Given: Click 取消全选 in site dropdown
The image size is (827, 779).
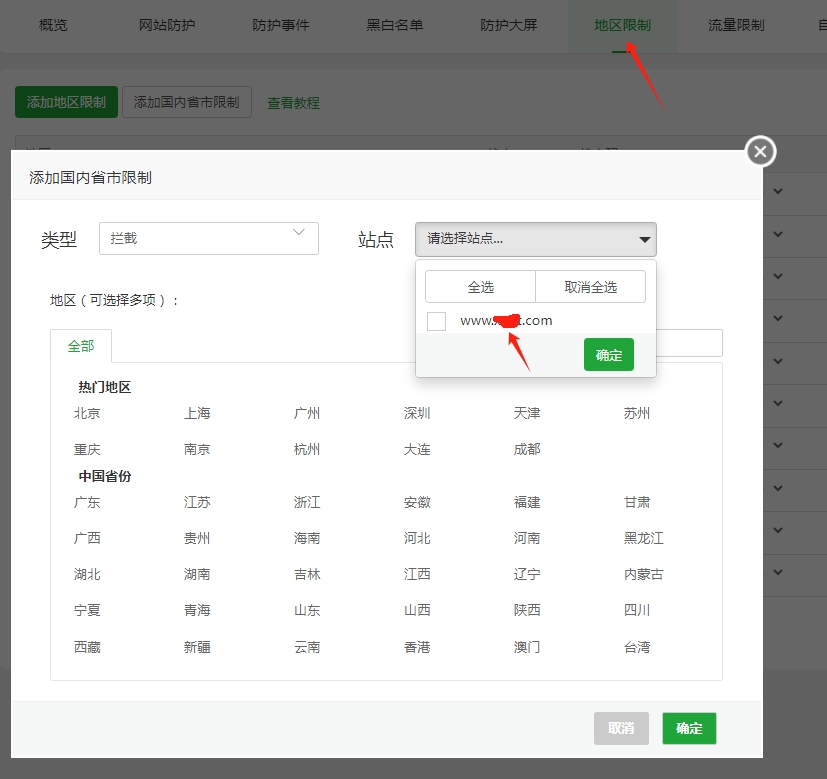Looking at the screenshot, I should (590, 287).
